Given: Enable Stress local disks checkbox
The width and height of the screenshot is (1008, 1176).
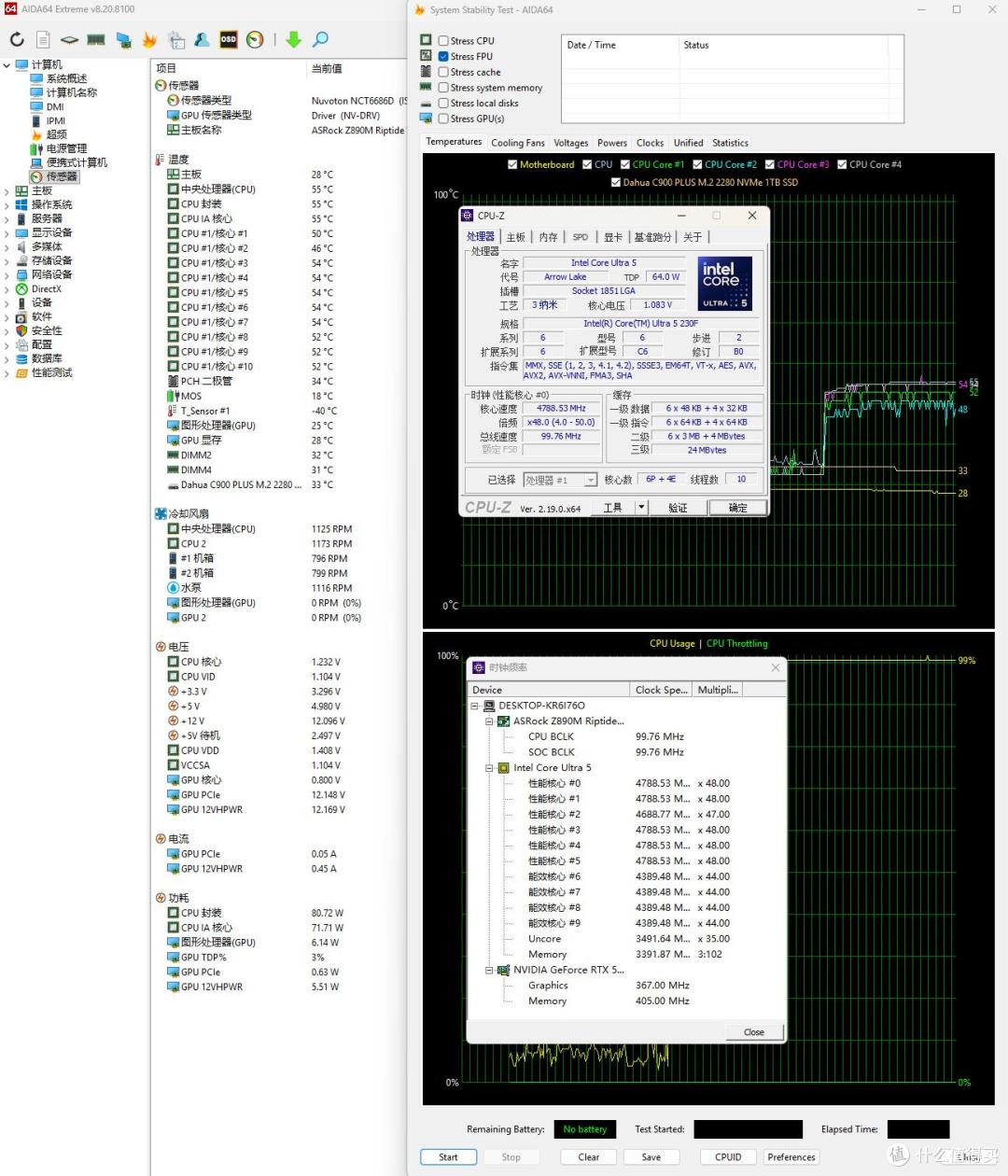Looking at the screenshot, I should click(443, 104).
